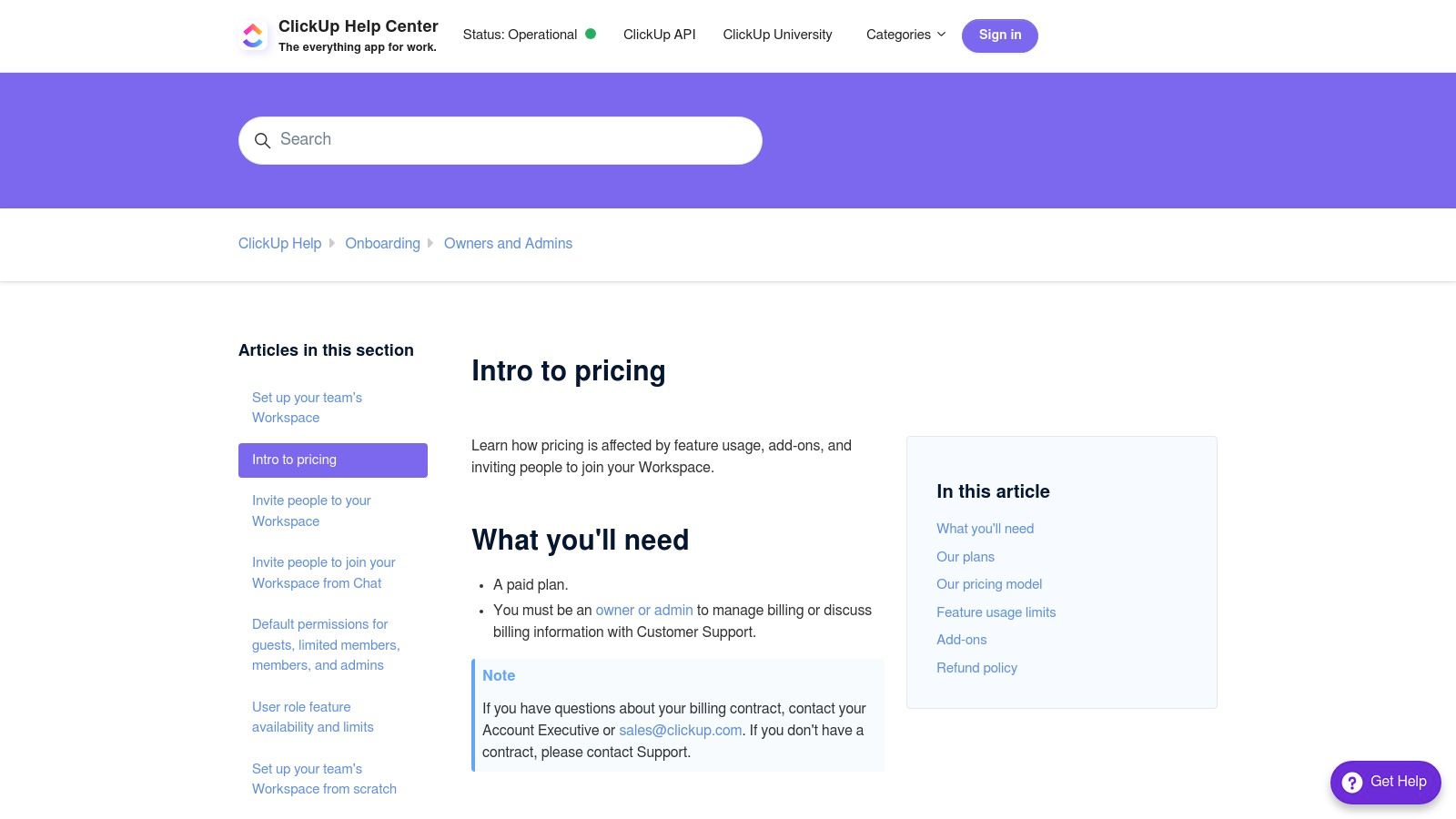Click the sales@clickup.com email link
This screenshot has height=819, width=1456.
pyautogui.click(x=680, y=731)
